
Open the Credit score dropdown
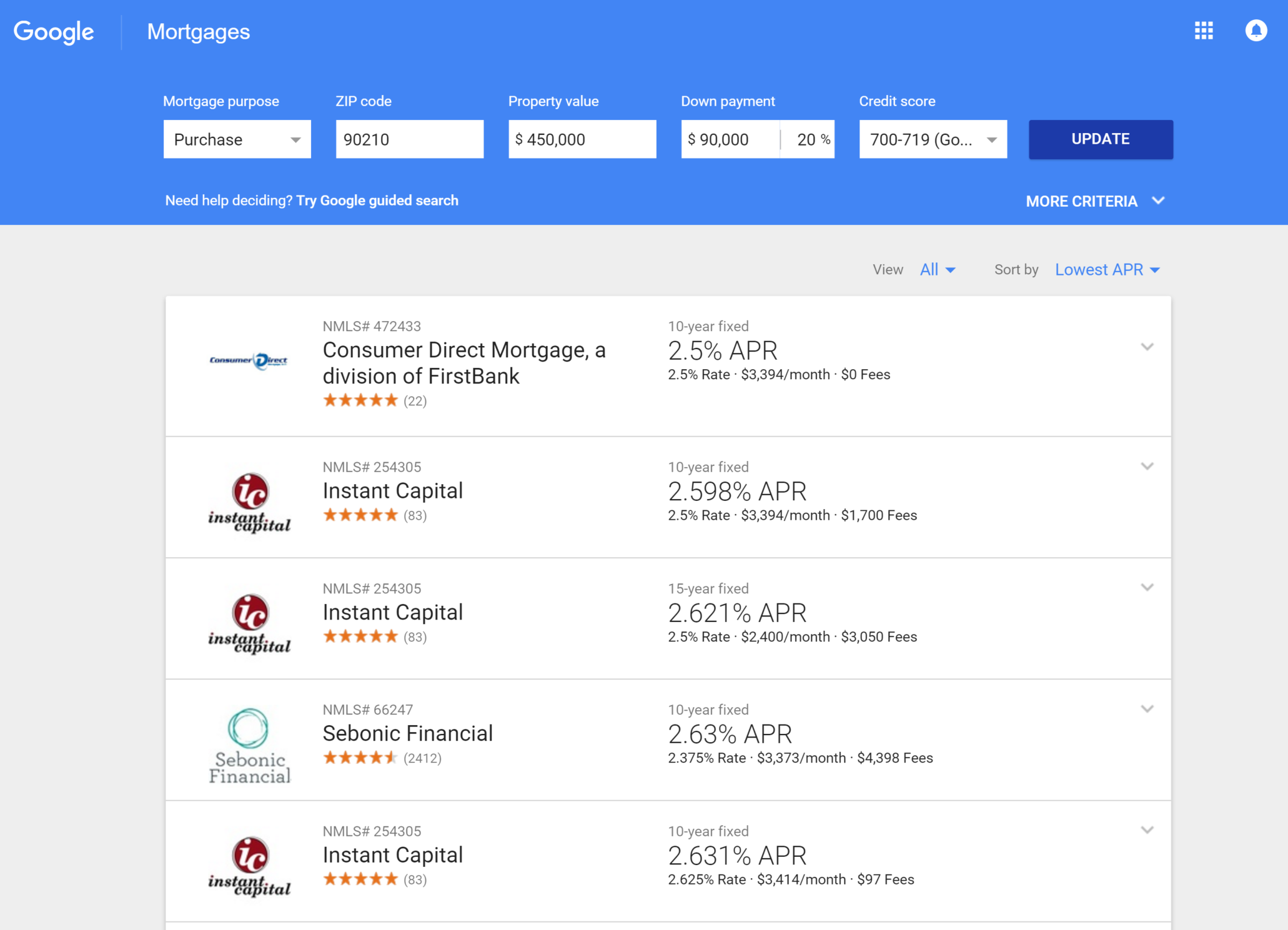tap(933, 139)
